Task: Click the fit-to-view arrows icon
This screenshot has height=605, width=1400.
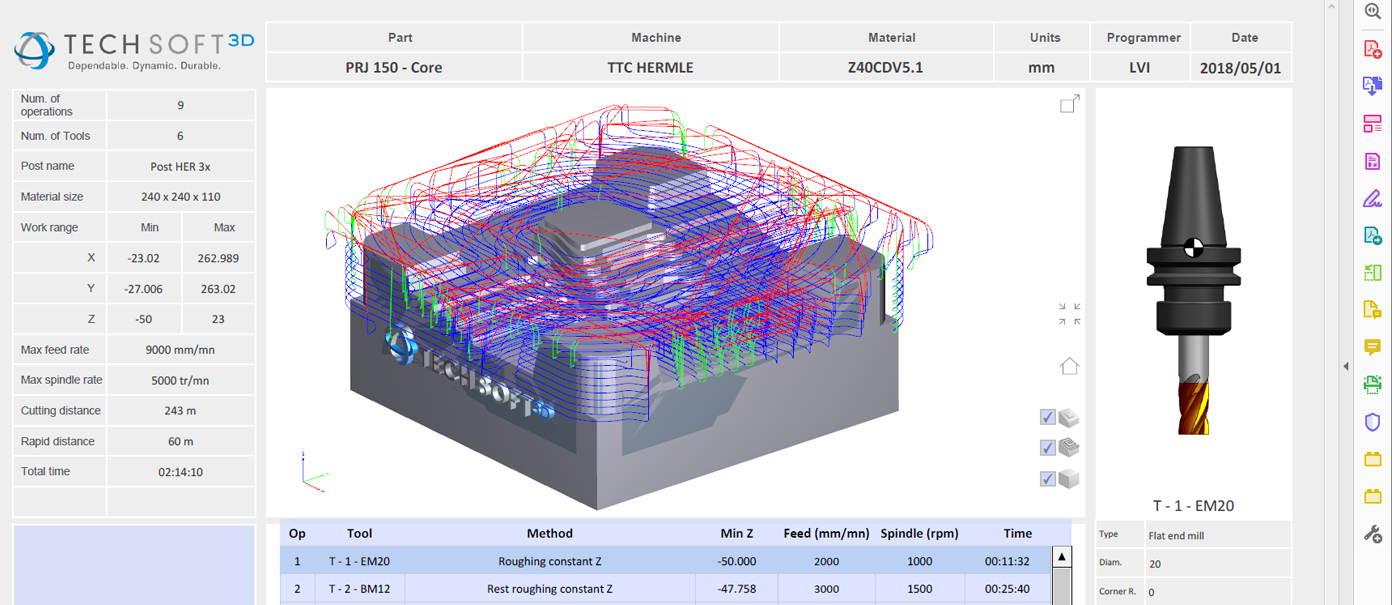Action: [1069, 314]
